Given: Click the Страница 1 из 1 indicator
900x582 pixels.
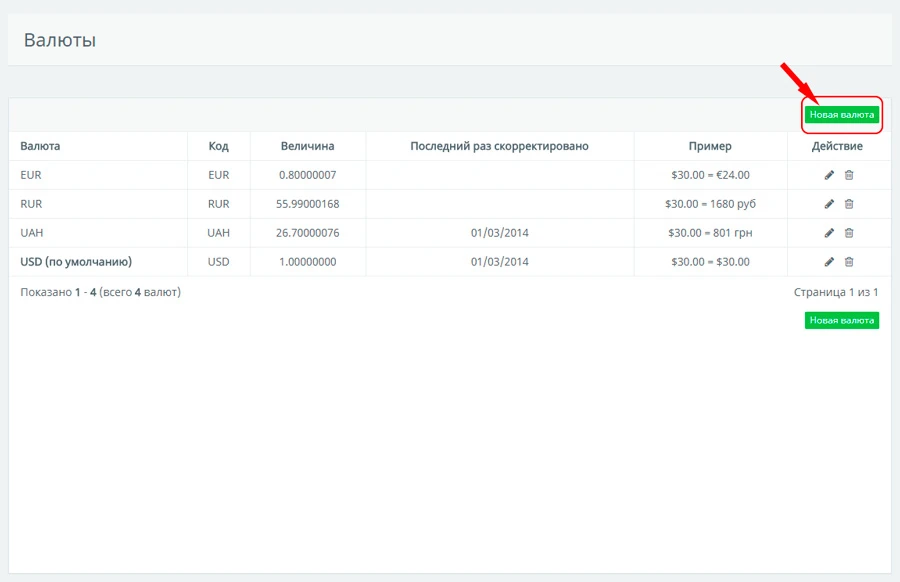Looking at the screenshot, I should point(836,292).
